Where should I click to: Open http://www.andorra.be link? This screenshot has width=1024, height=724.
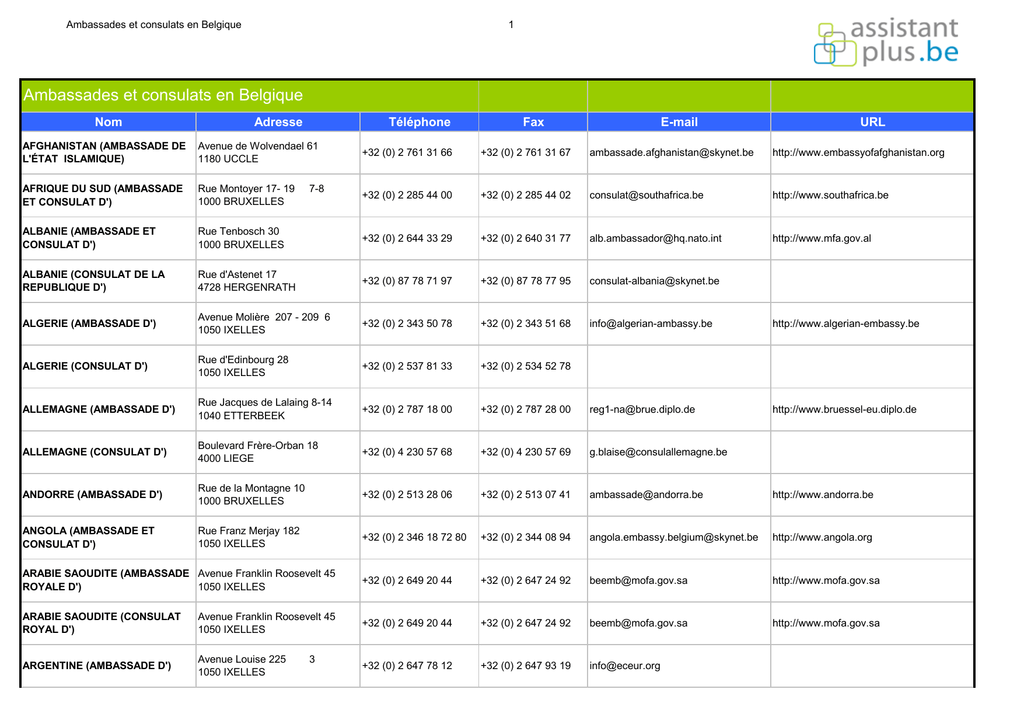coord(823,495)
